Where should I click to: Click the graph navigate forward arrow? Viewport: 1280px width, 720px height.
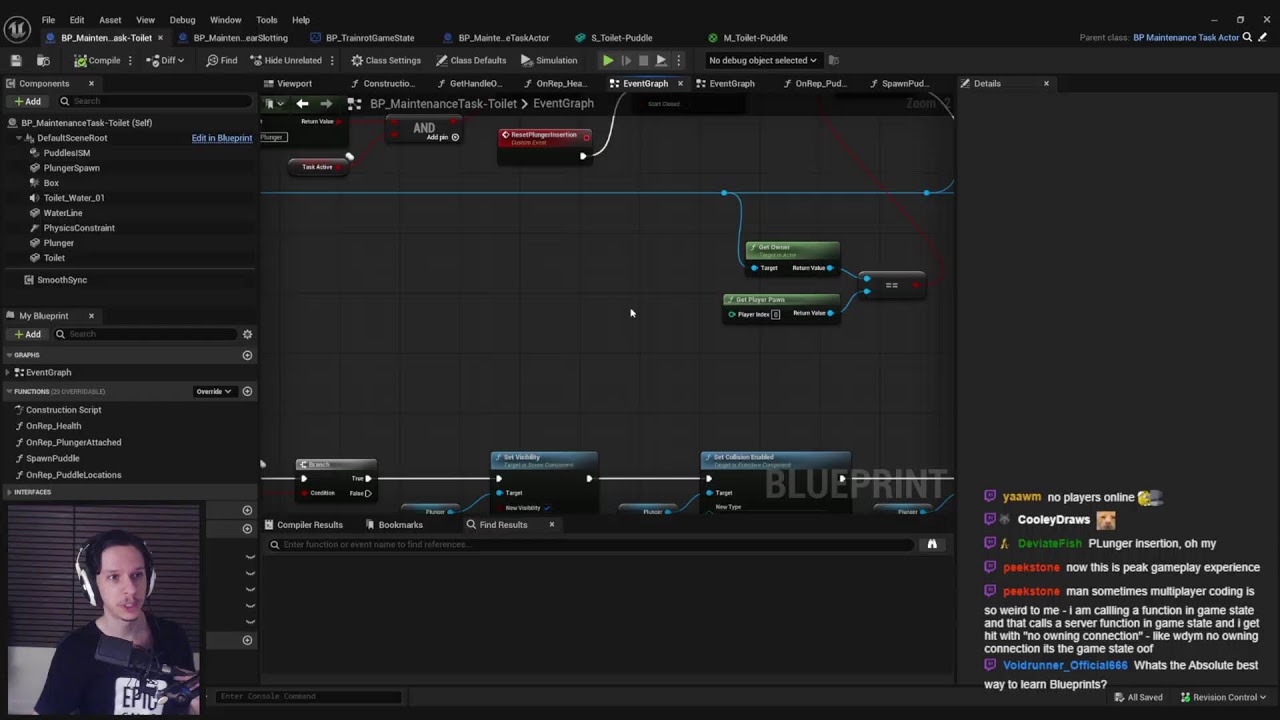(326, 104)
